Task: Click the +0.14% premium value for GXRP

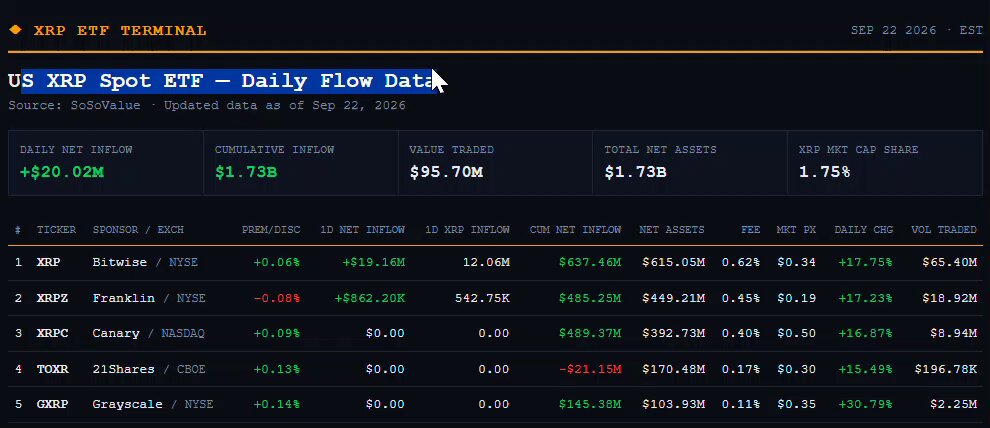Action: 277,404
